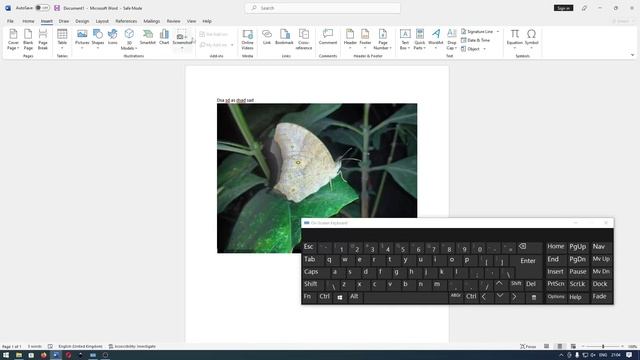Image resolution: width=640 pixels, height=360 pixels.
Task: Open the Mailings tab
Action: coord(151,21)
